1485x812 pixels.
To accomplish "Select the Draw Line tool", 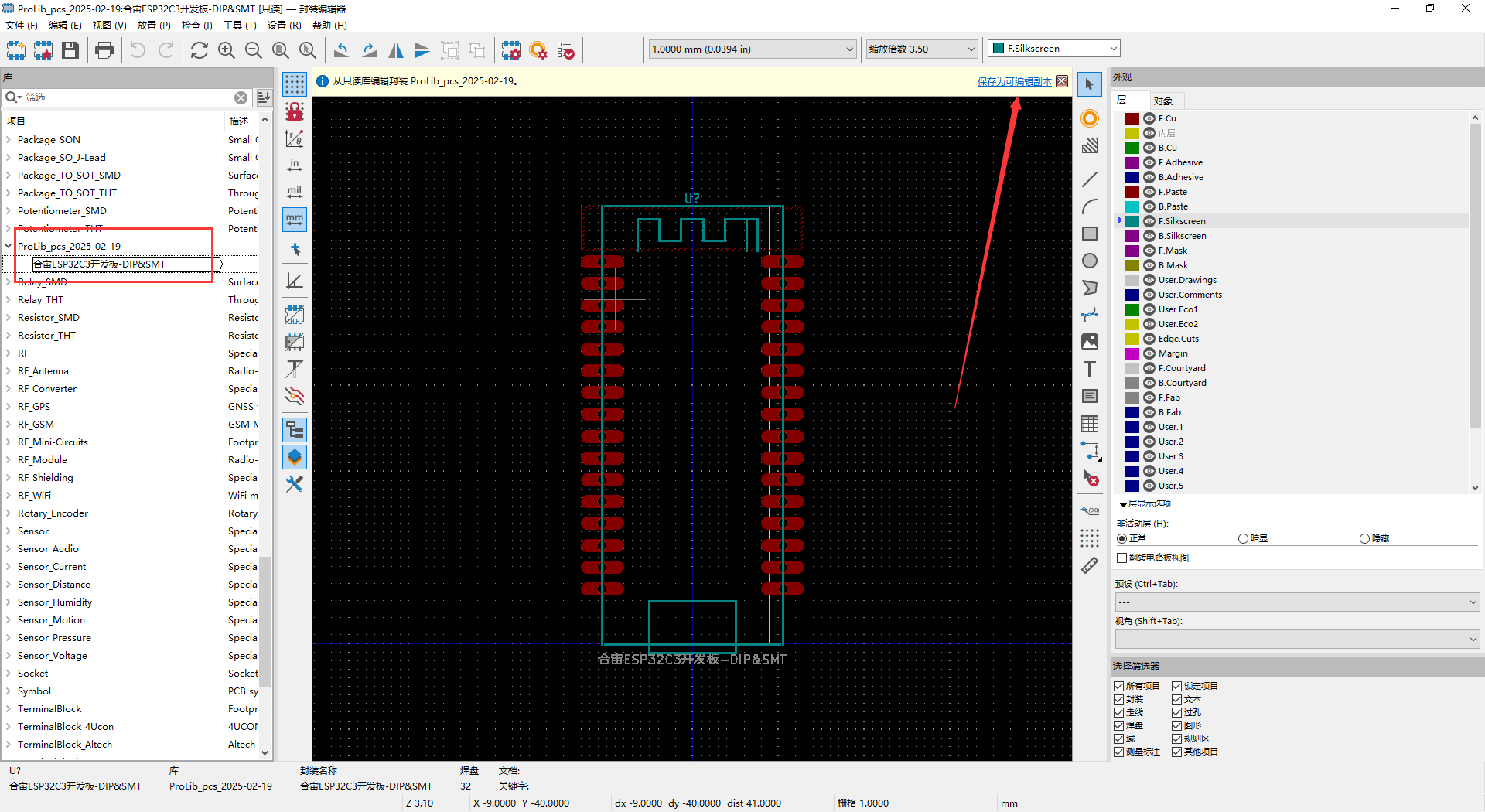I will [1090, 179].
